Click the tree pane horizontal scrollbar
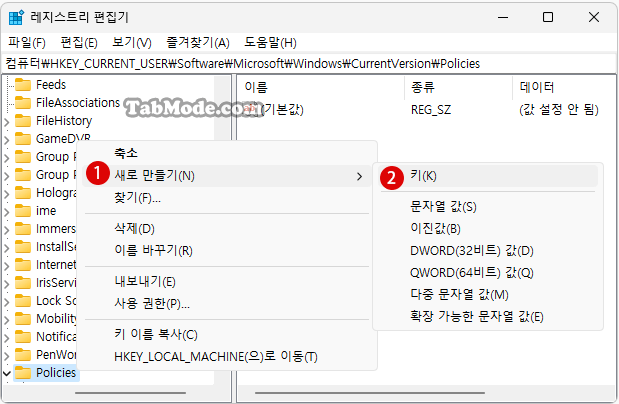This screenshot has height=404, width=619. pyautogui.click(x=130, y=393)
